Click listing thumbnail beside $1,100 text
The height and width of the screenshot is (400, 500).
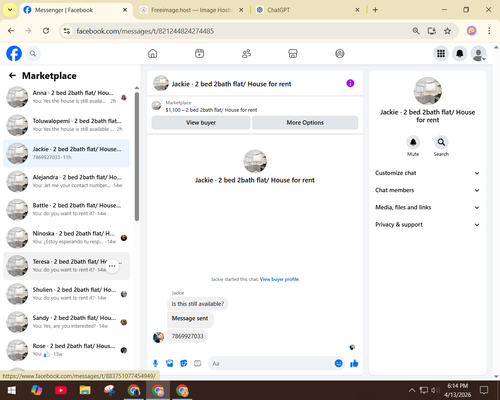click(x=156, y=106)
